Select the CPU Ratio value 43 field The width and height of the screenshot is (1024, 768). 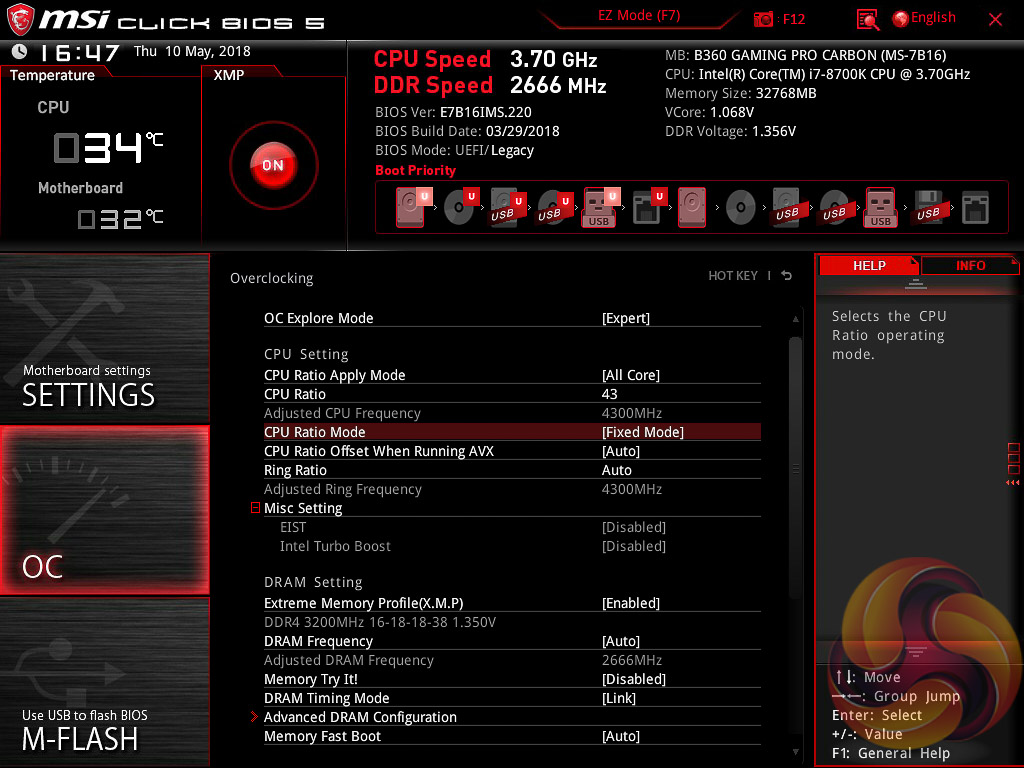coord(609,394)
